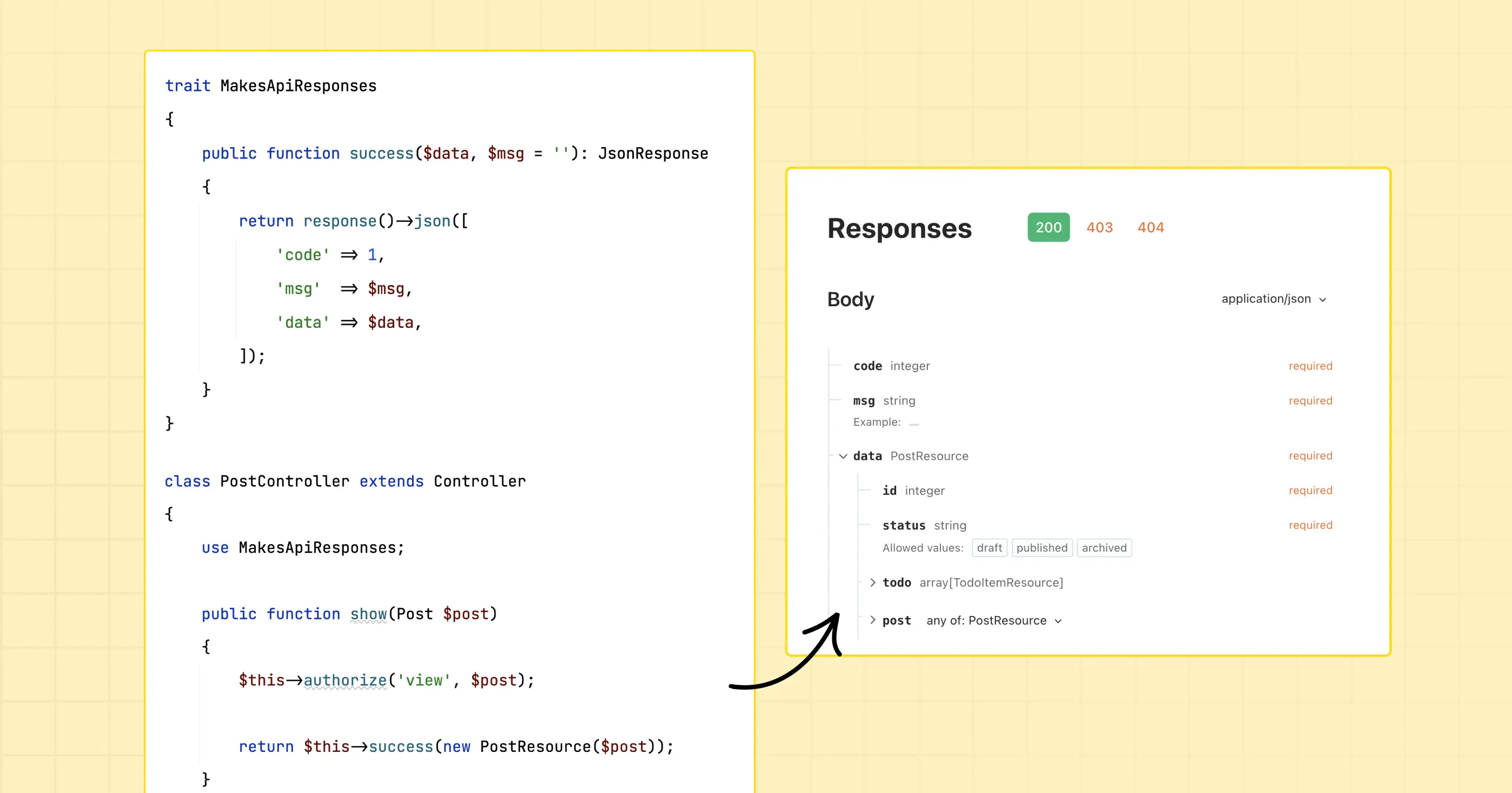This screenshot has width=1512, height=793.
Task: Click the required badge next to data field
Action: coord(1311,455)
